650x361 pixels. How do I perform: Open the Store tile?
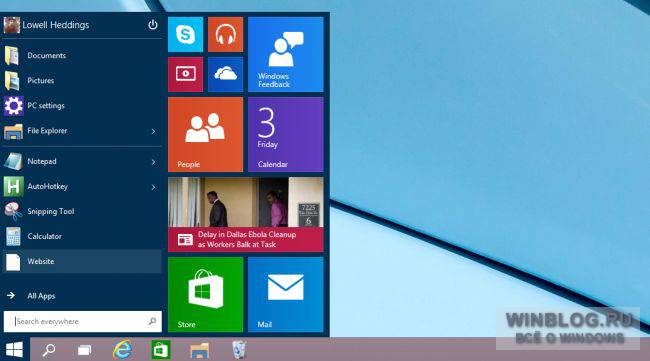tap(206, 295)
